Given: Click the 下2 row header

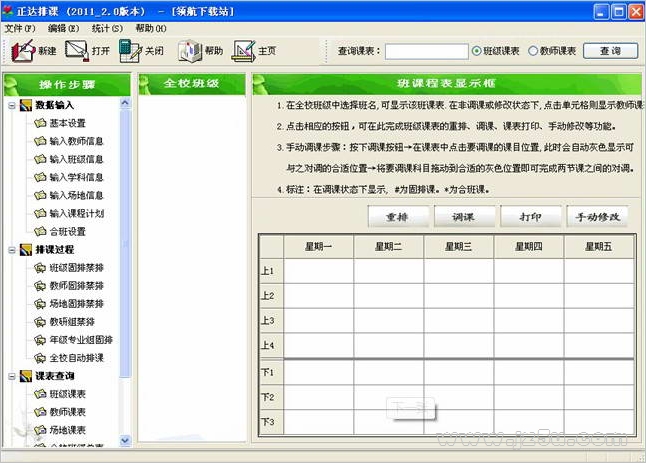Looking at the screenshot, I should [x=271, y=397].
